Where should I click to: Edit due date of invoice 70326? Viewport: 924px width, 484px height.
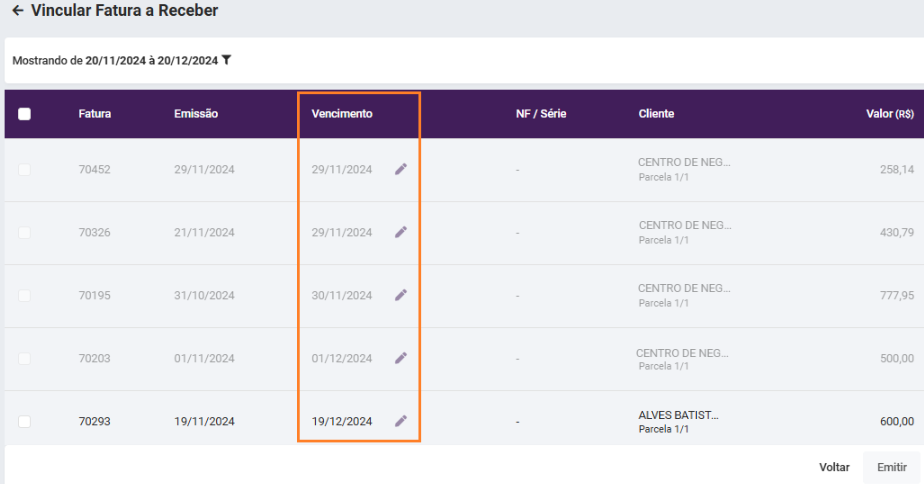point(401,232)
